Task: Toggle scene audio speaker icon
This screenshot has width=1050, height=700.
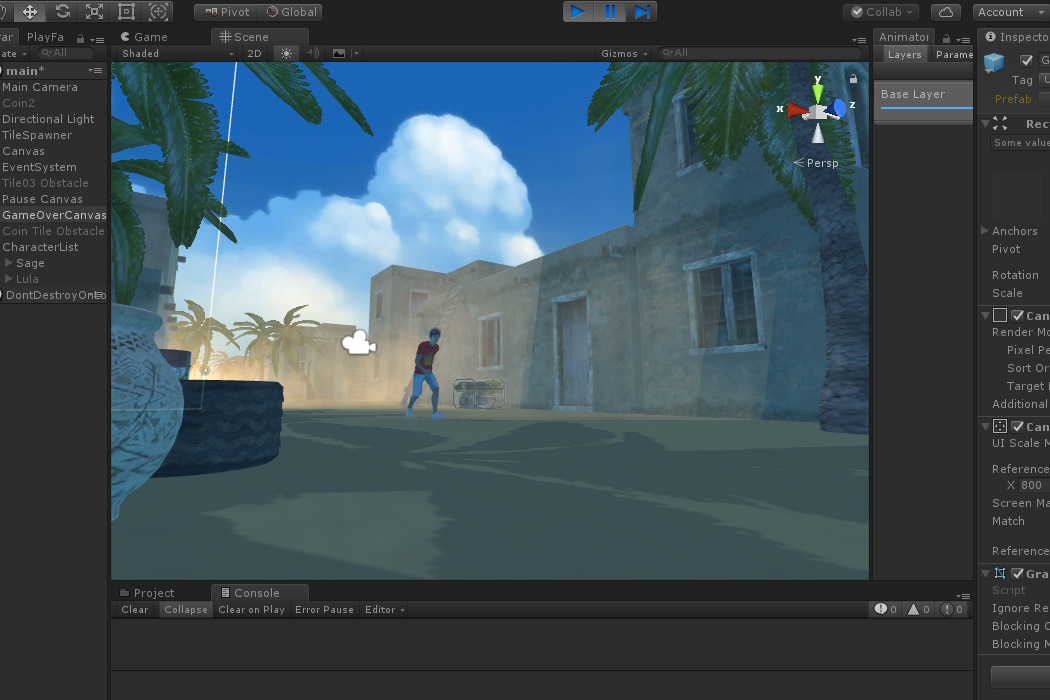Action: [313, 53]
